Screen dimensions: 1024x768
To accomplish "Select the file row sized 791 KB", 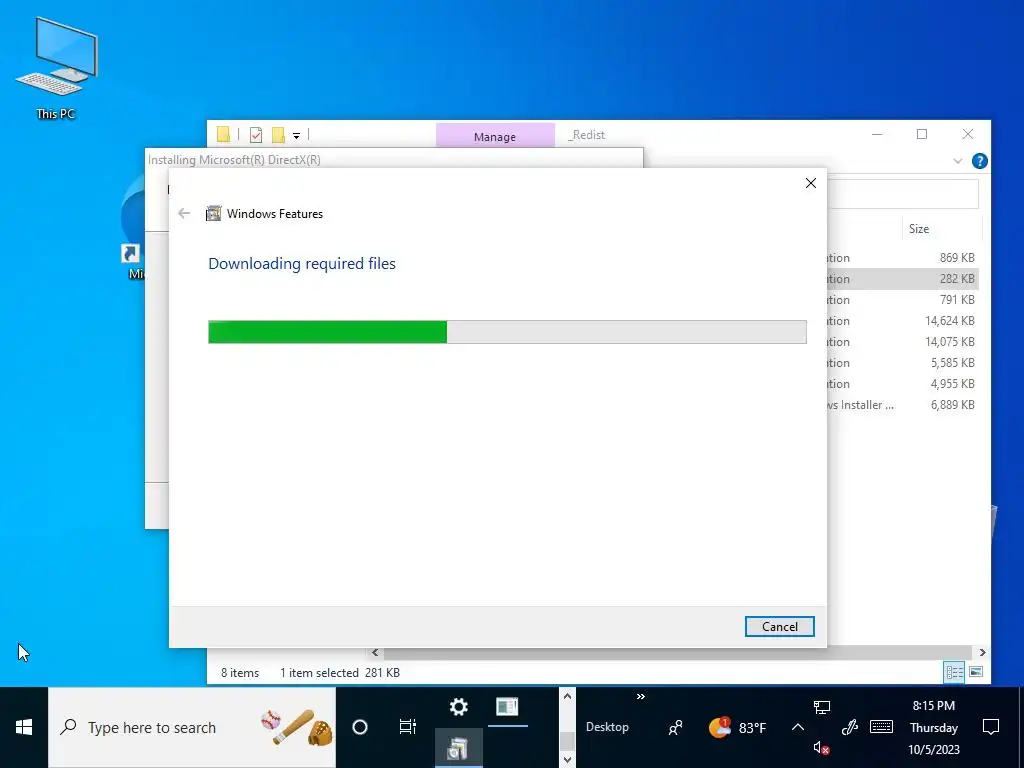I will tap(903, 300).
